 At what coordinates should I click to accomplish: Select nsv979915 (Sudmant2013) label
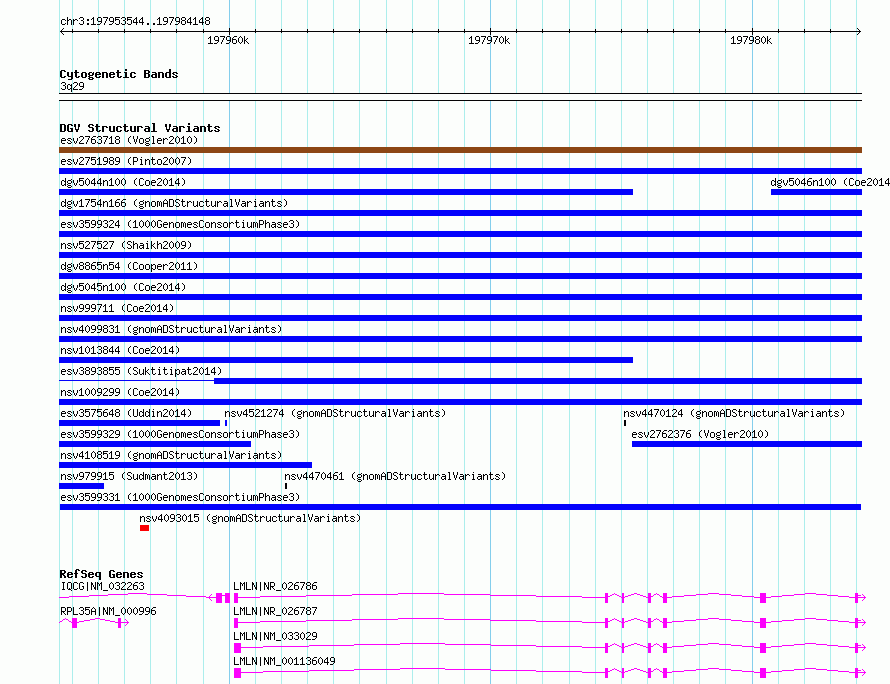[x=129, y=476]
